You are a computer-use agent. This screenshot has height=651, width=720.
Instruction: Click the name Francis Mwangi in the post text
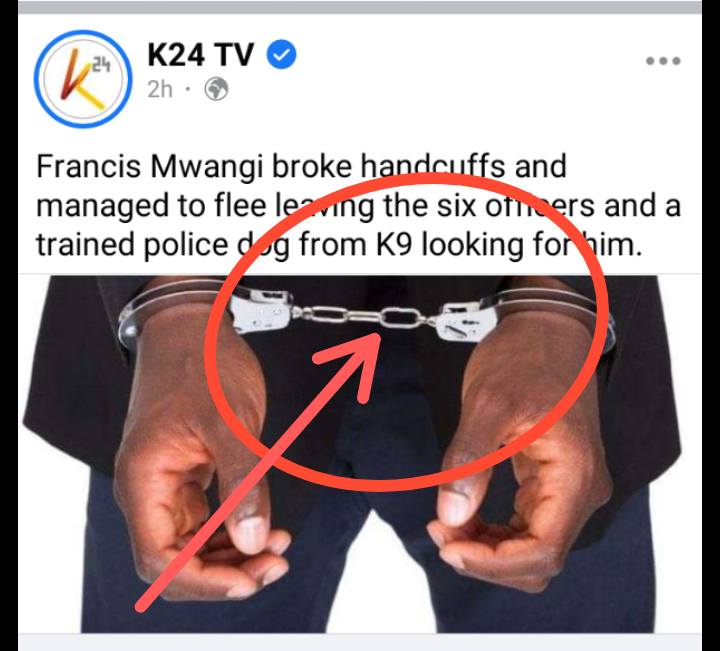[150, 166]
